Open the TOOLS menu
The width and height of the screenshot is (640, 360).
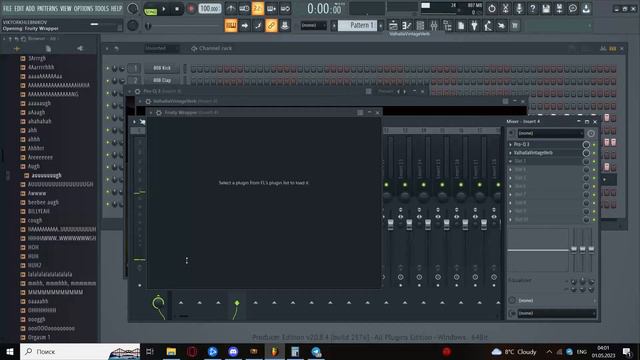tap(102, 8)
